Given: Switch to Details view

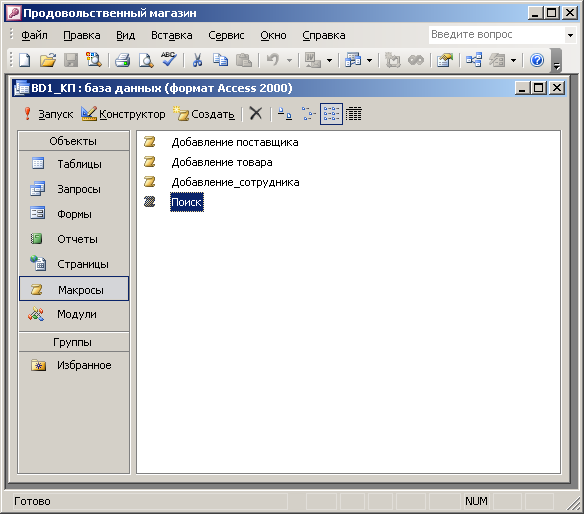Looking at the screenshot, I should 353,114.
